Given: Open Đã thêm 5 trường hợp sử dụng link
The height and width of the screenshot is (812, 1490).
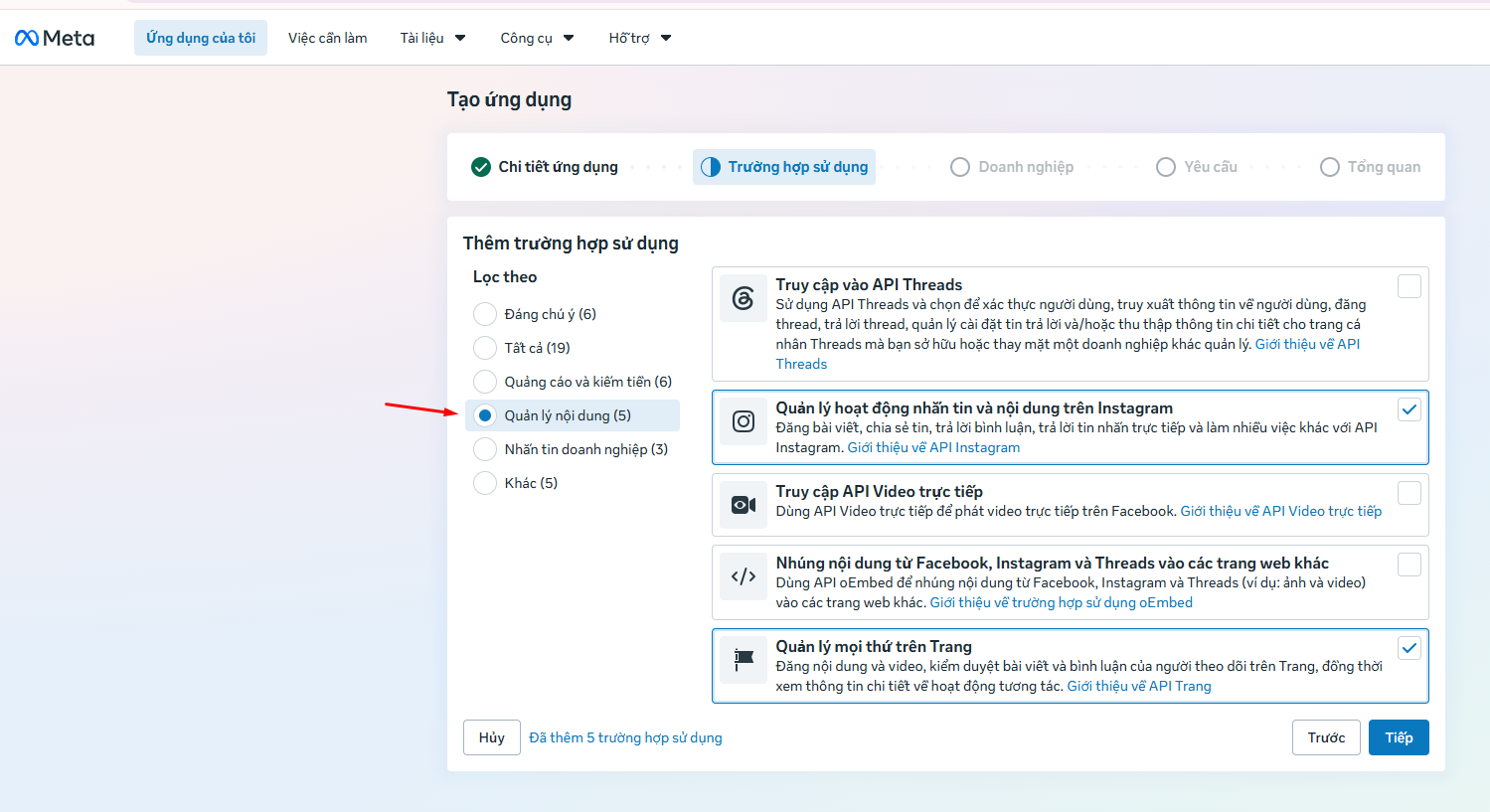Looking at the screenshot, I should [x=625, y=737].
